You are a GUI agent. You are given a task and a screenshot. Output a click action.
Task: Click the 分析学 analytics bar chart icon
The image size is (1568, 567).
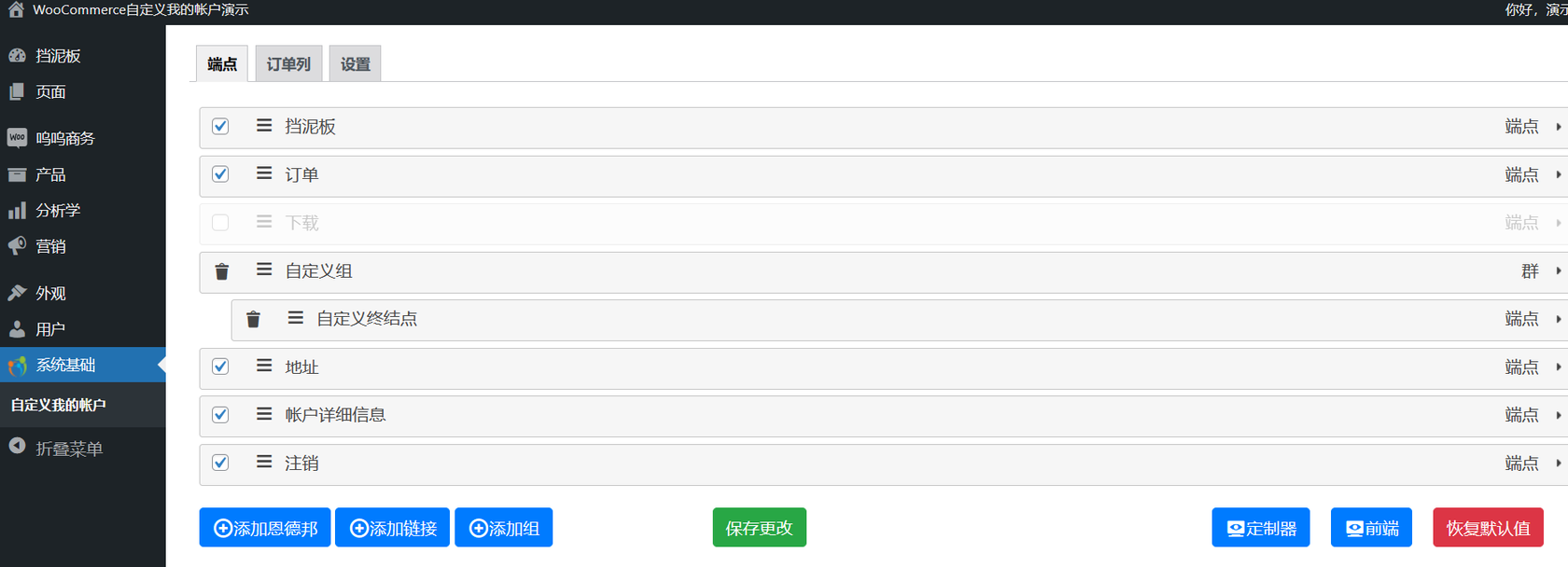click(17, 211)
